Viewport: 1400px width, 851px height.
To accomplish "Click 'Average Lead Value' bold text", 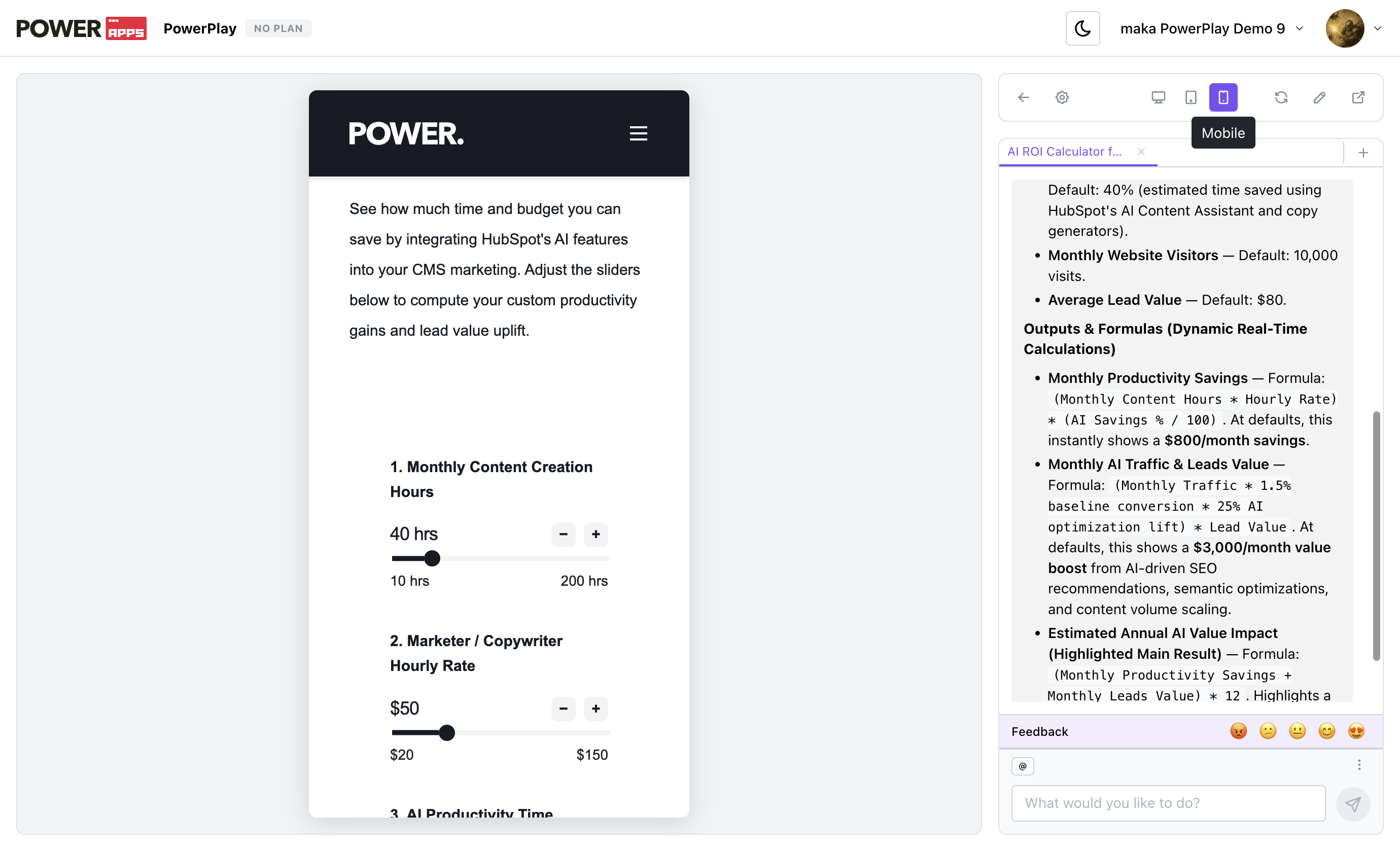I will (1115, 300).
